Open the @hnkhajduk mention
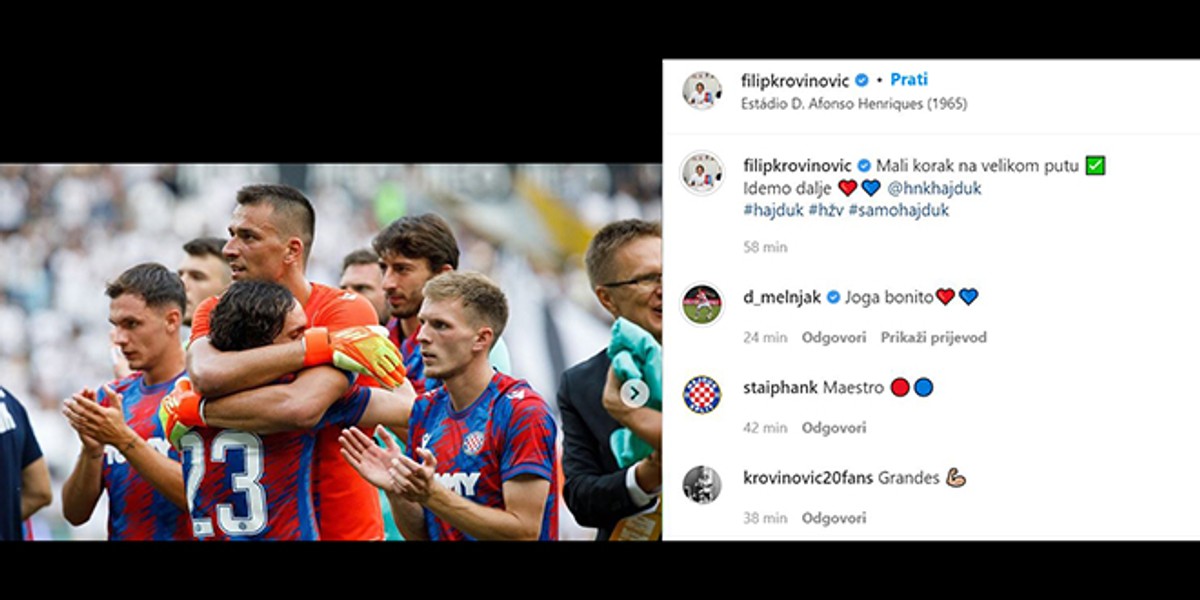The image size is (1200, 600). tap(934, 188)
